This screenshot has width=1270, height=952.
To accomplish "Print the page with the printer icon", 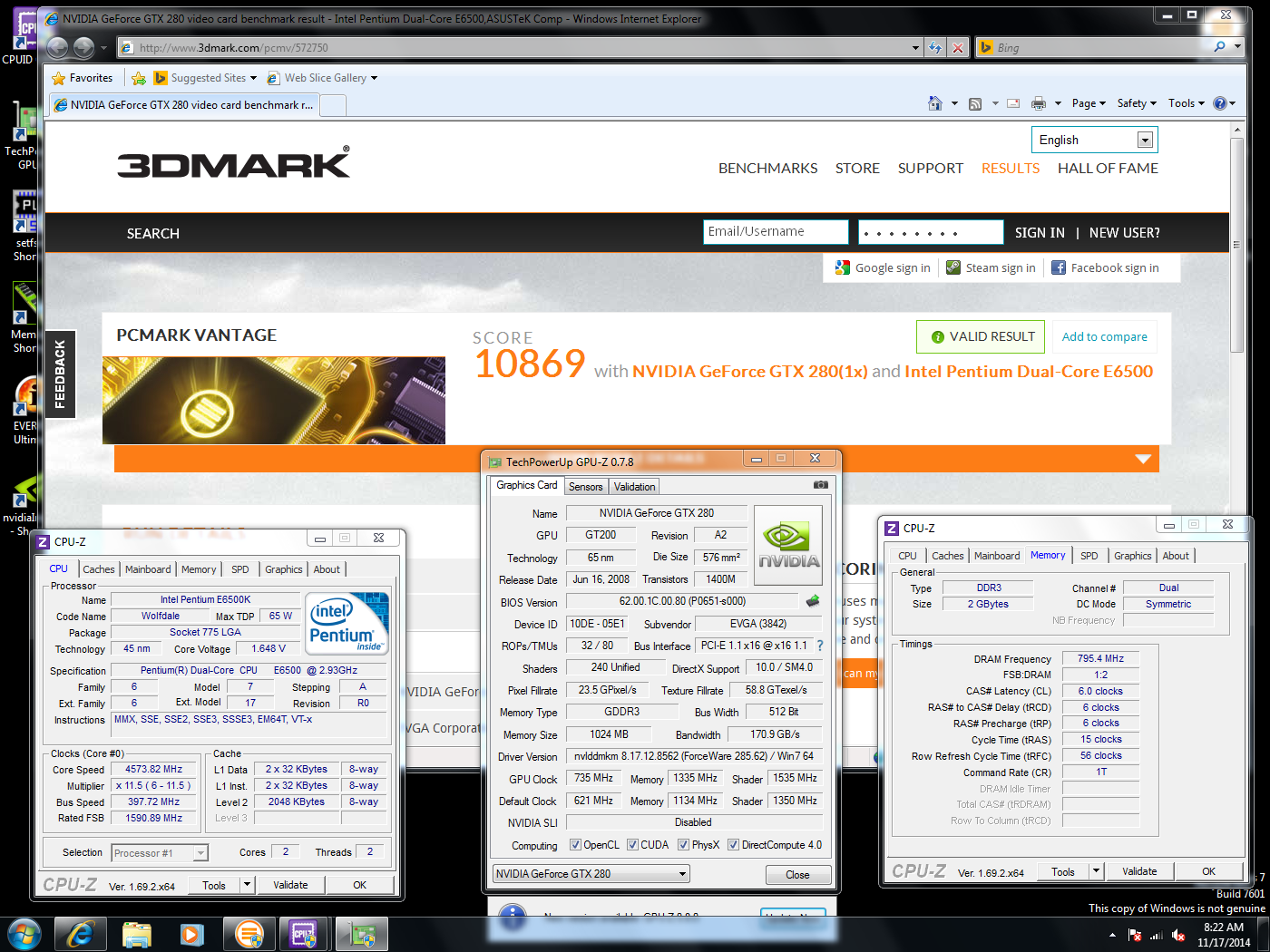I will [1039, 103].
